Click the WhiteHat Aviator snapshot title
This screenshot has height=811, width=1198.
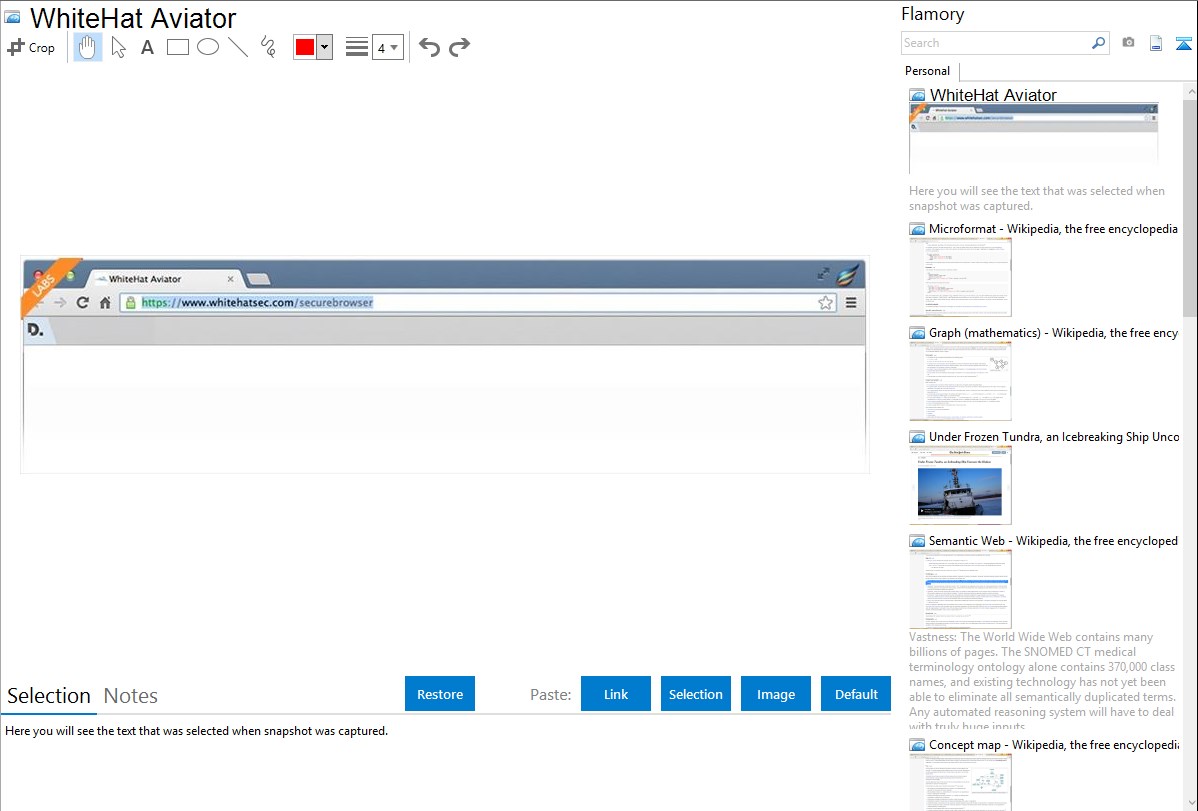point(992,95)
